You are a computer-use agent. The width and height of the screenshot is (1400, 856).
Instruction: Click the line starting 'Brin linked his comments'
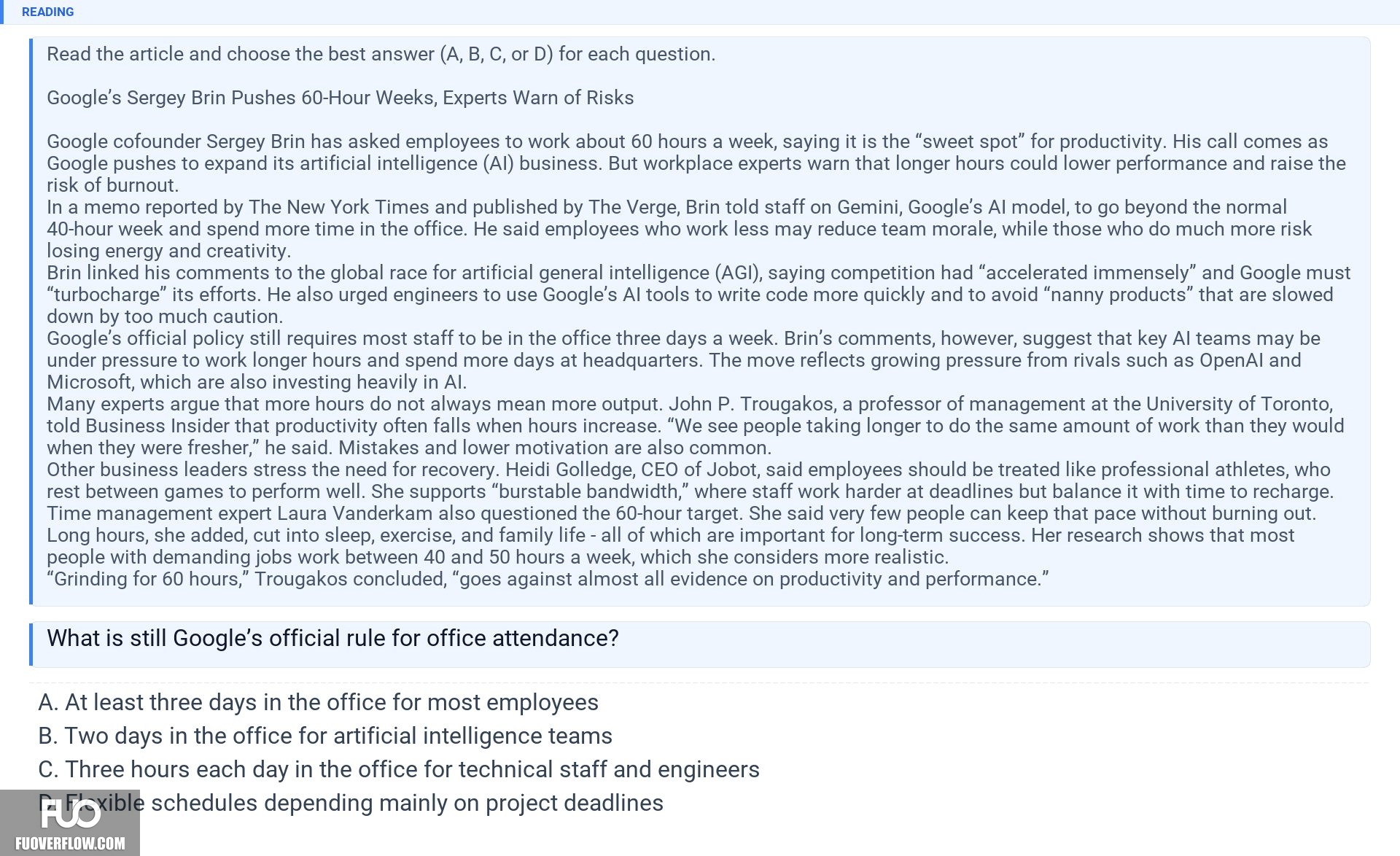click(699, 273)
